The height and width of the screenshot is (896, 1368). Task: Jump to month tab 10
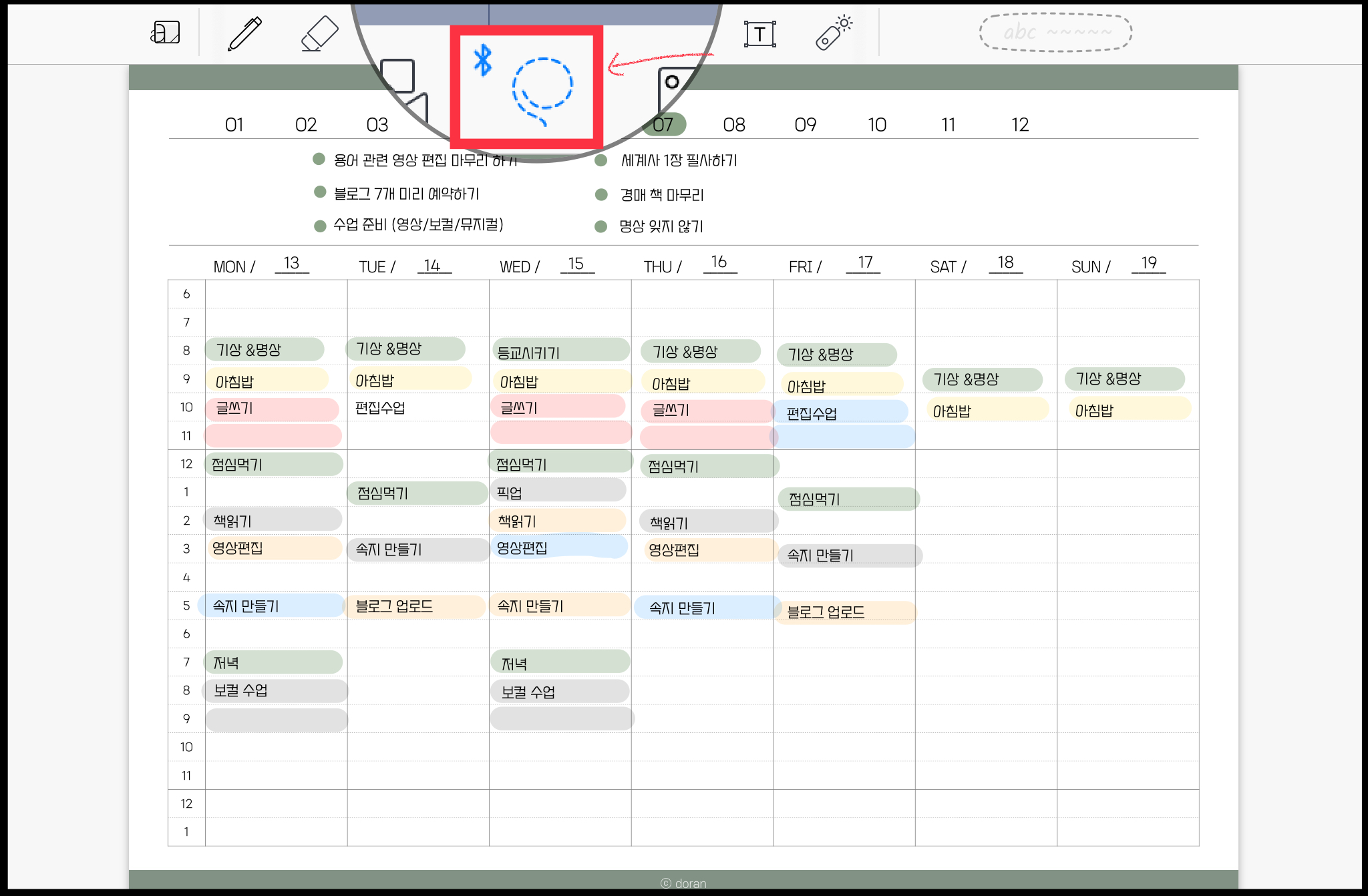pyautogui.click(x=876, y=125)
